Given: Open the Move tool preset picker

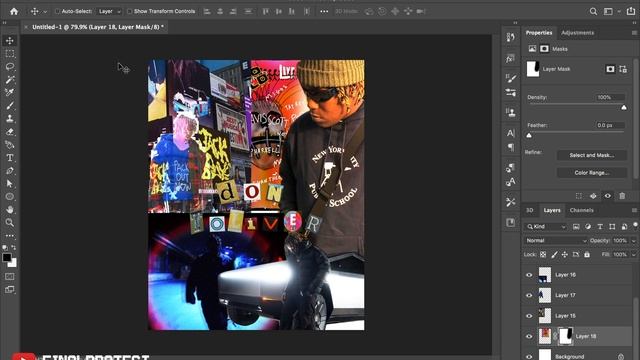Looking at the screenshot, I should [x=45, y=12].
